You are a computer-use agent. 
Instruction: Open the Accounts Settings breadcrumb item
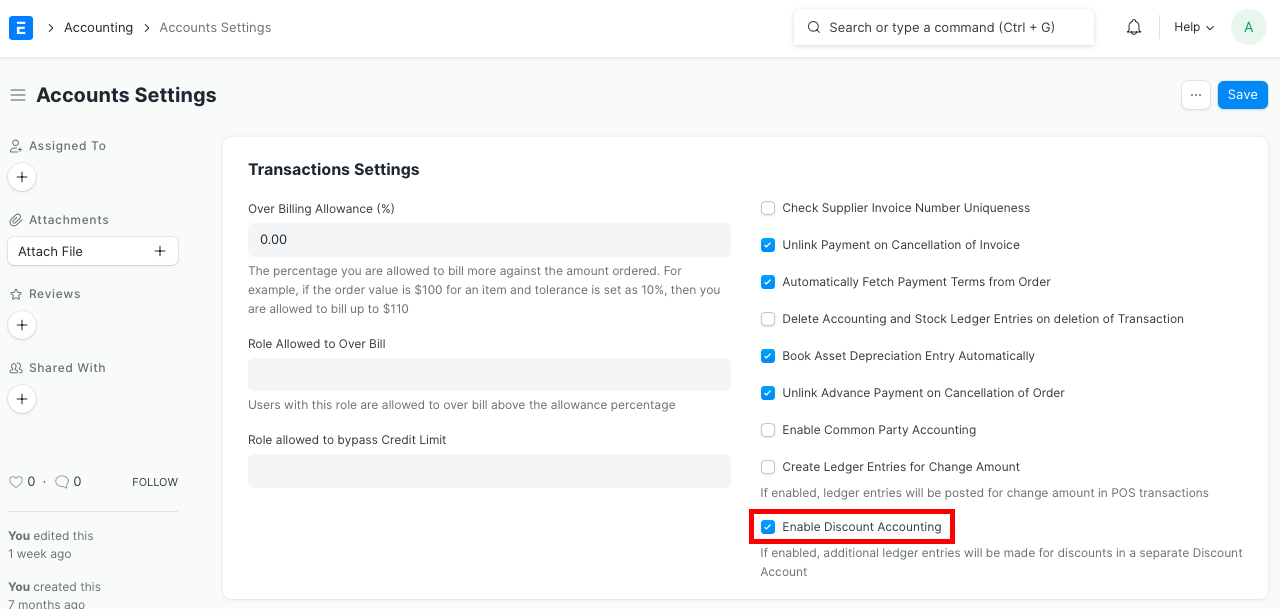[x=215, y=27]
